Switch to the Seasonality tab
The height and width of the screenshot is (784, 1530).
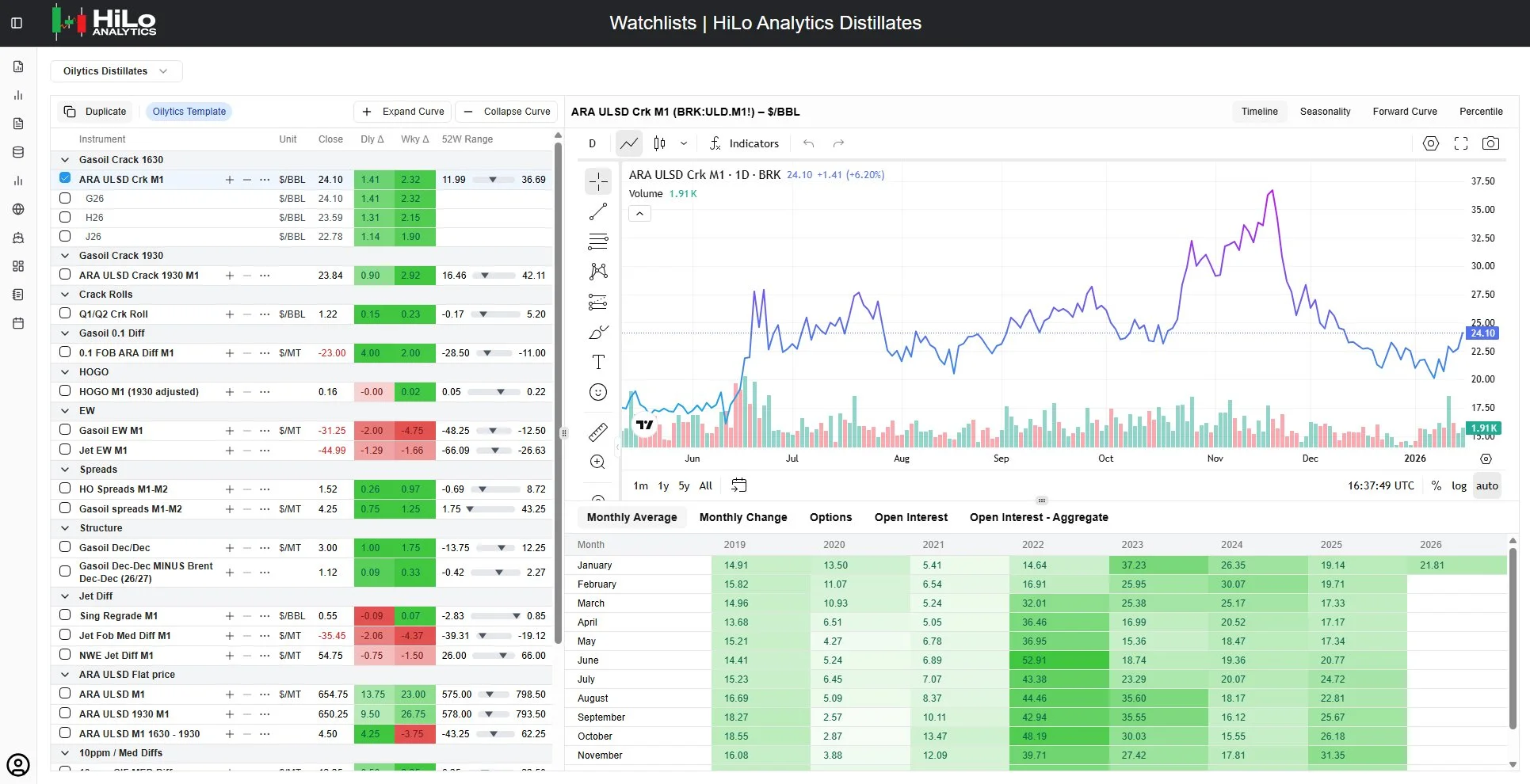[x=1325, y=112]
